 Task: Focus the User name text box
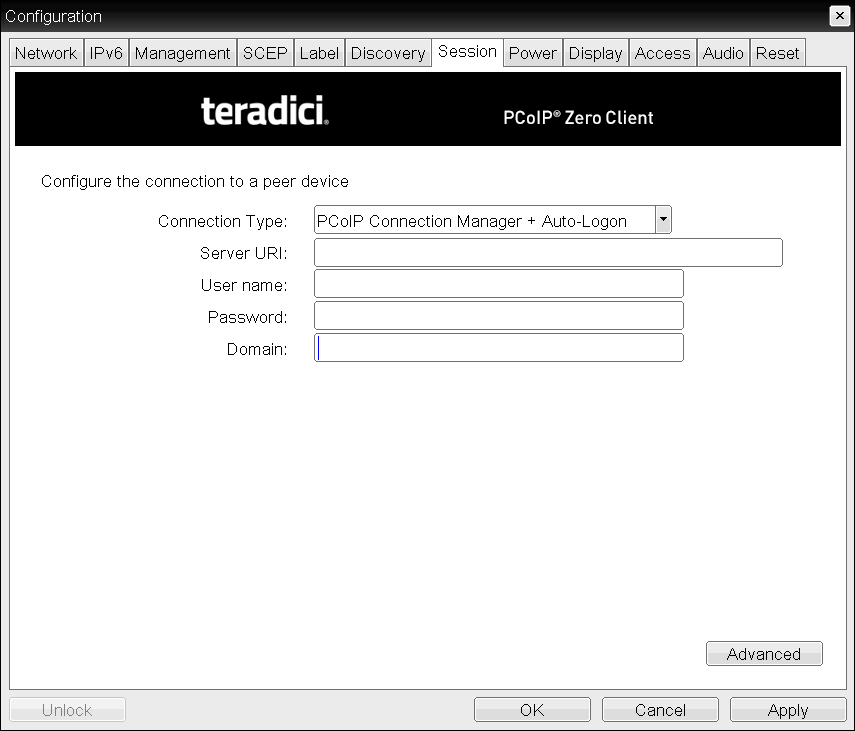pos(498,284)
